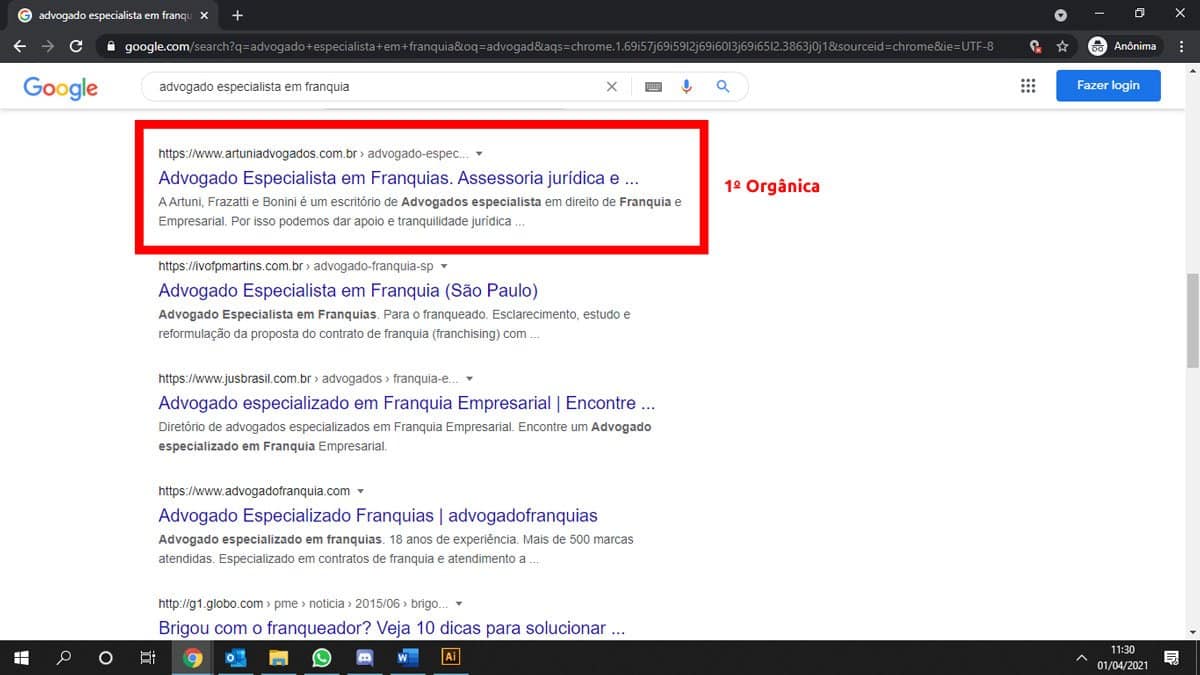Open 'Advogado Especialista em Franquias. Assessoria jurídica' result

coord(398,178)
